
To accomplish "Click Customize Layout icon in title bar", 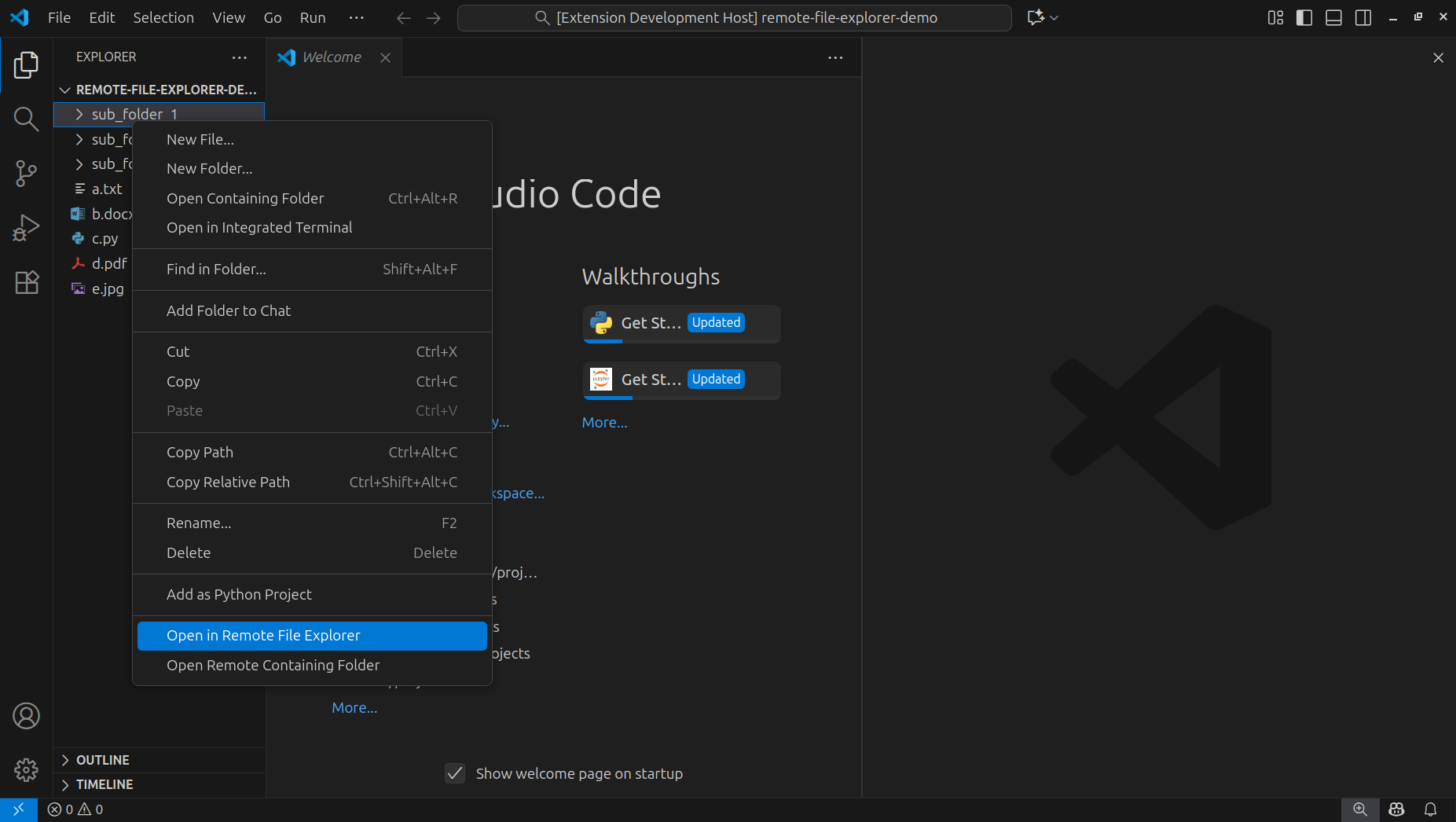I will [x=1275, y=17].
